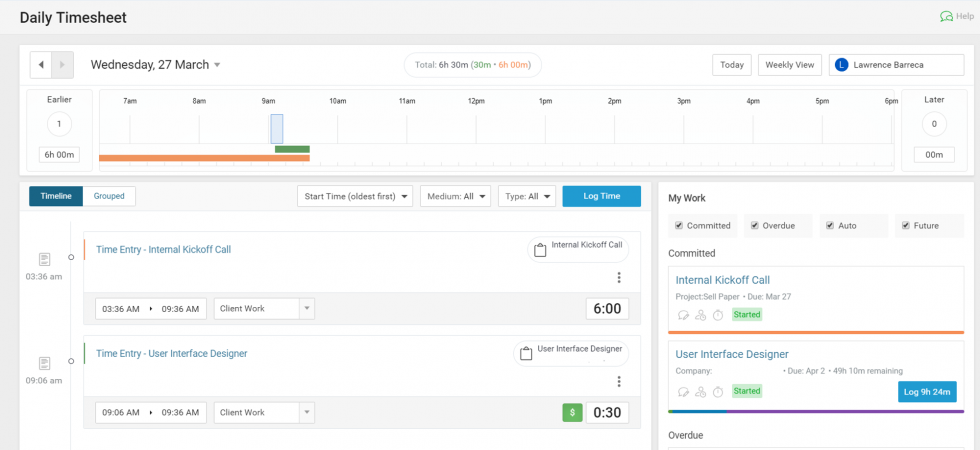Open three-dot menu for Internal Kickoff Call entry

pyautogui.click(x=618, y=278)
